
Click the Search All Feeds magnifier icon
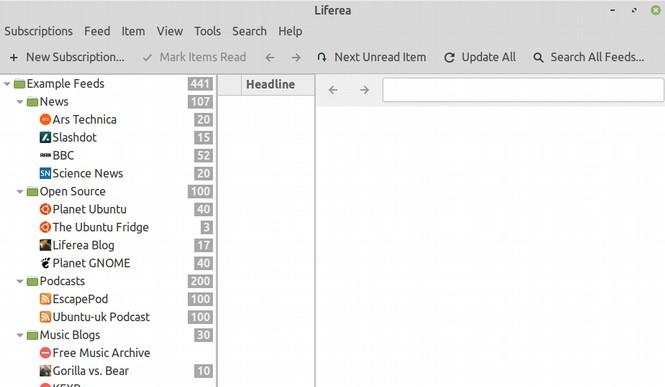(538, 57)
